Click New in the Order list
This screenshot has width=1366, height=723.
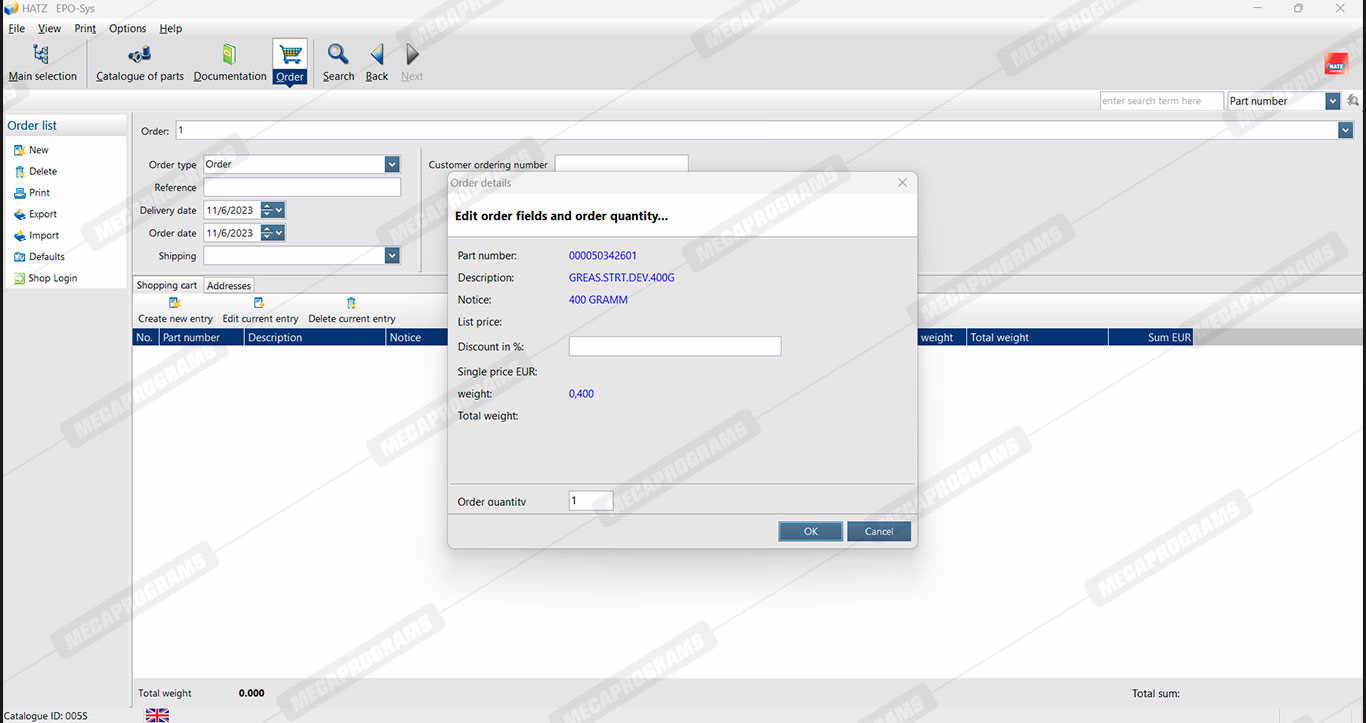(x=38, y=150)
